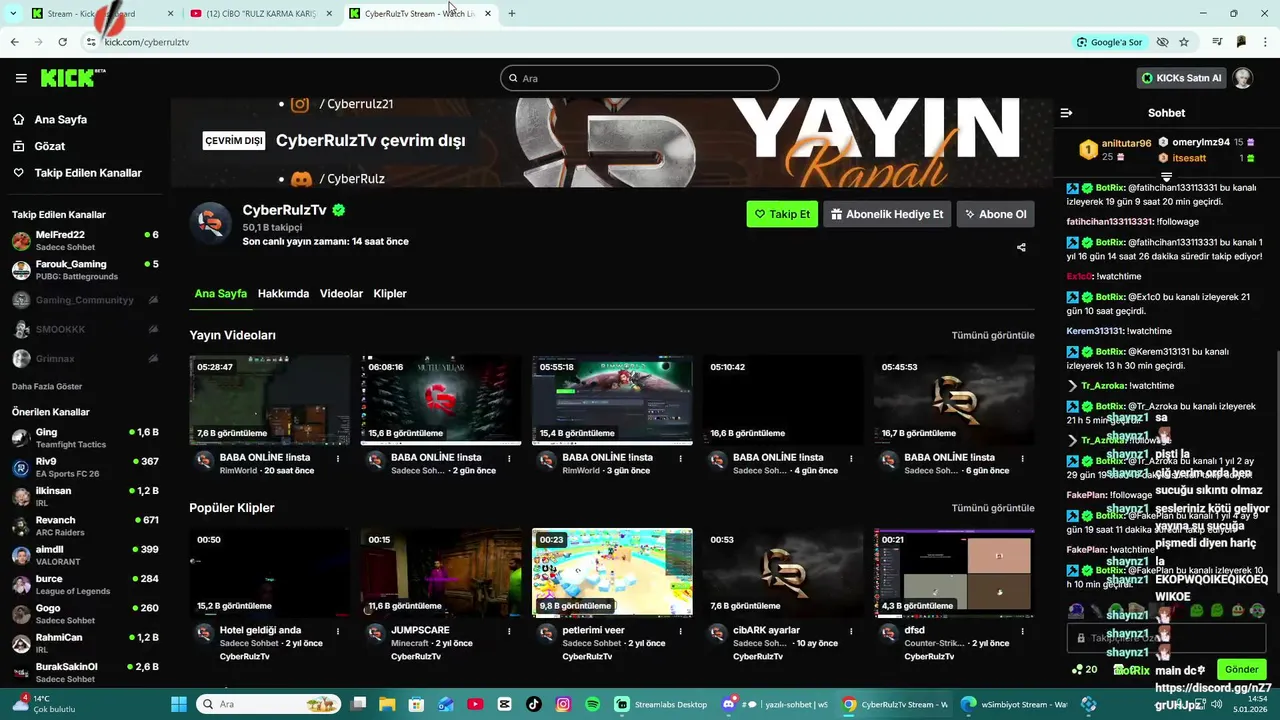This screenshot has width=1280, height=720.
Task: Open options for Hotel geldiği anda clip
Action: point(338,632)
